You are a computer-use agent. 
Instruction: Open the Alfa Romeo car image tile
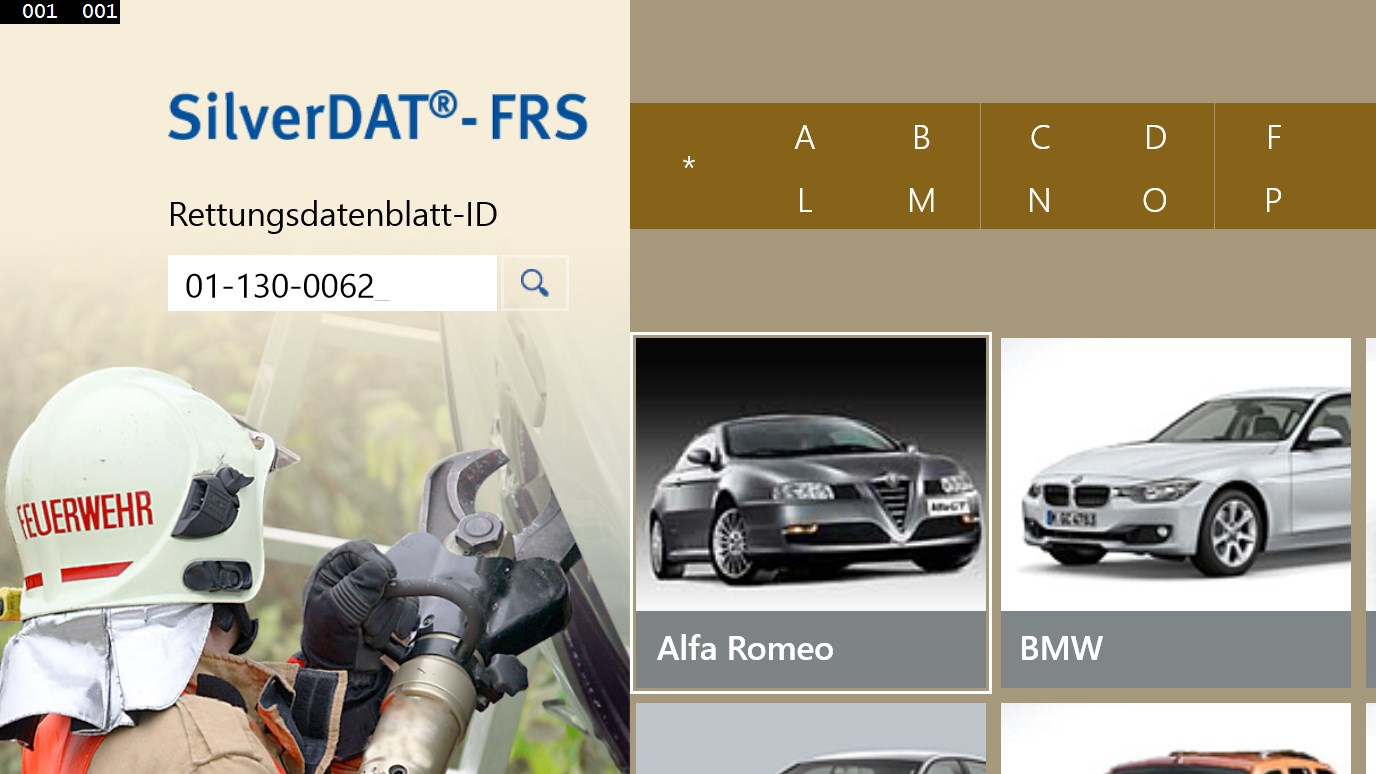tap(811, 474)
